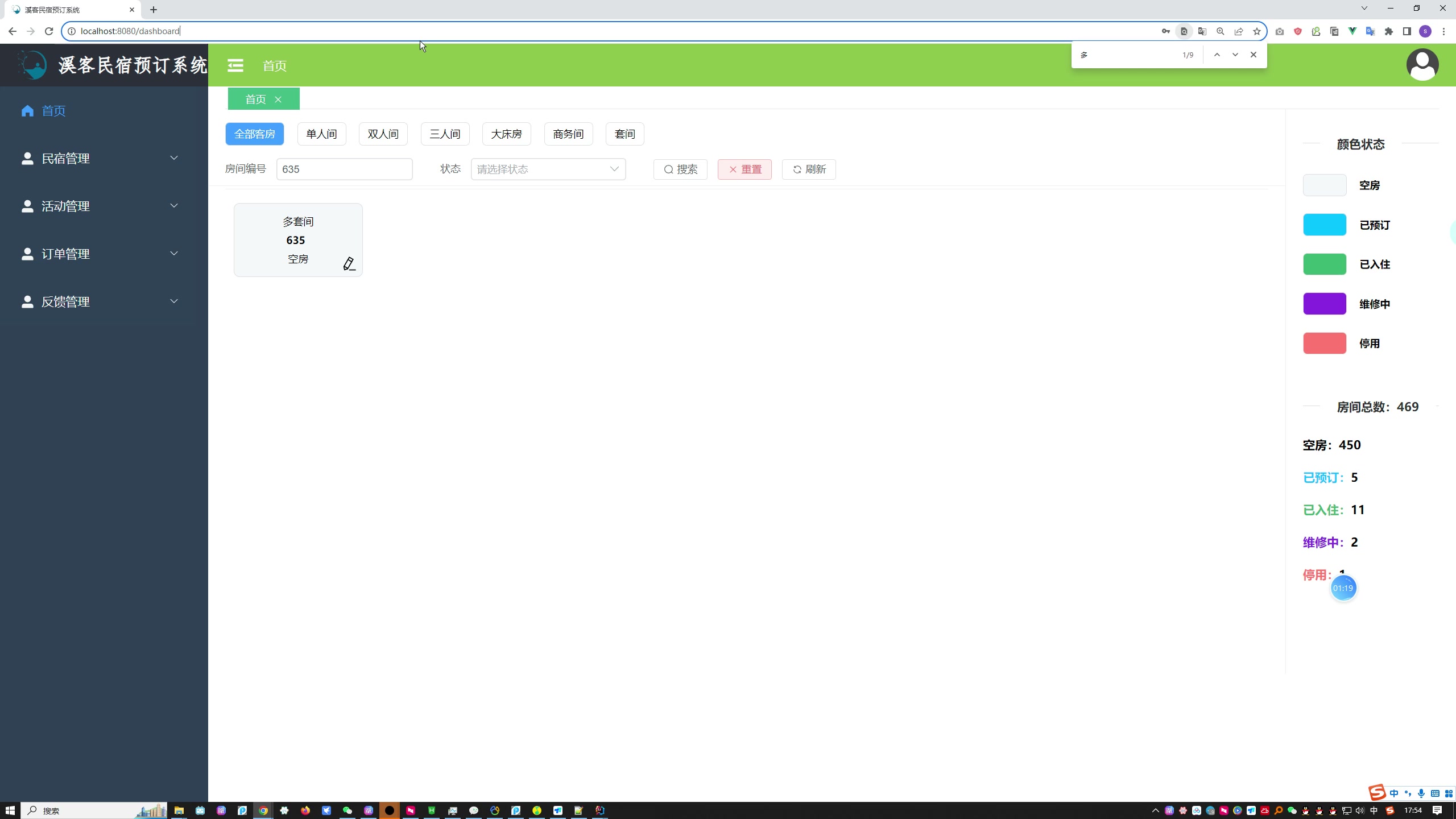
Task: Open a new browser tab
Action: 154,10
